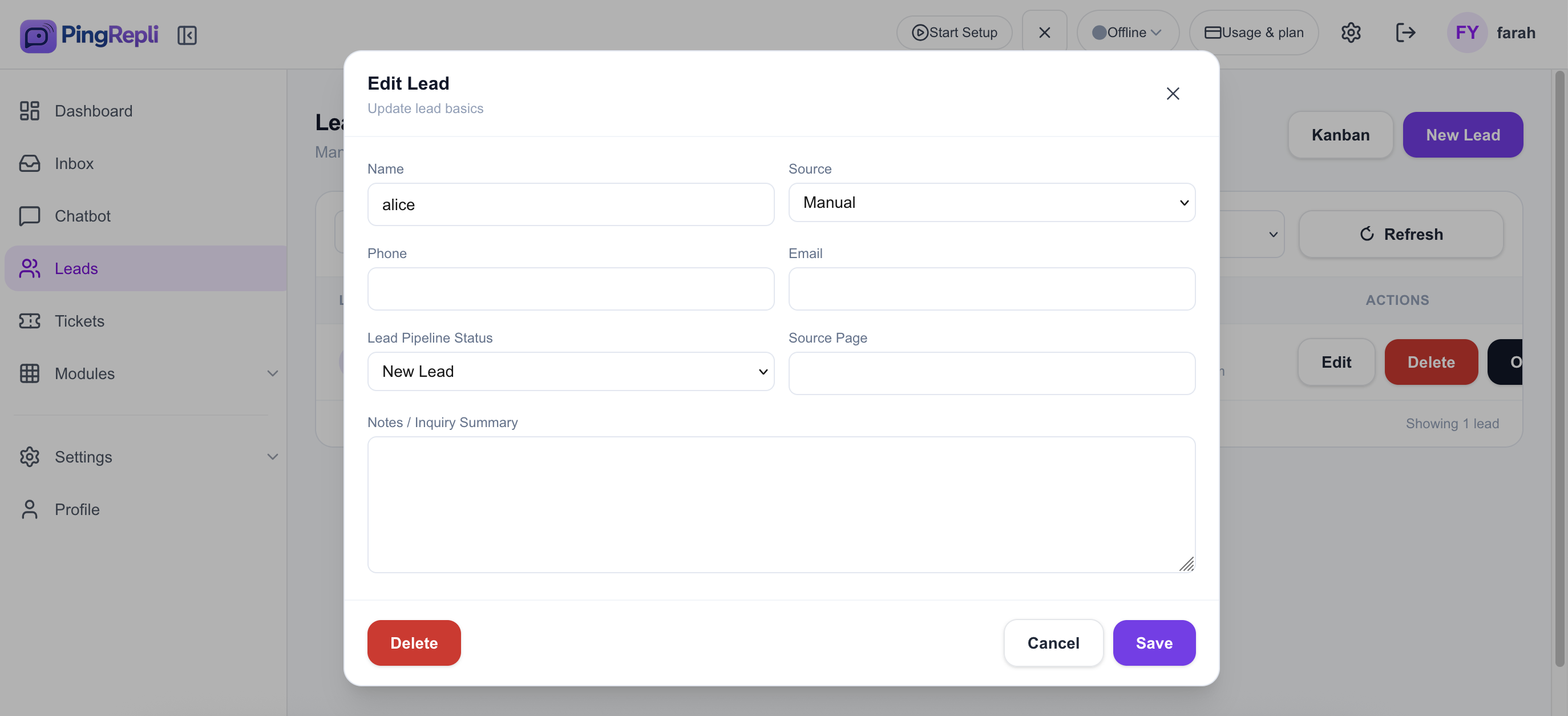Save the lead changes
1568x716 pixels.
click(x=1154, y=643)
